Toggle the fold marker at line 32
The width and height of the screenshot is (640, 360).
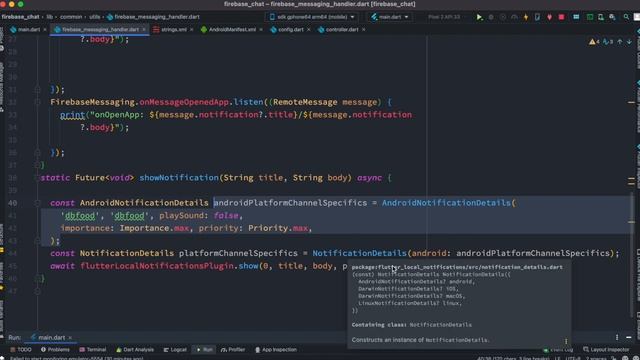[x=38, y=102]
